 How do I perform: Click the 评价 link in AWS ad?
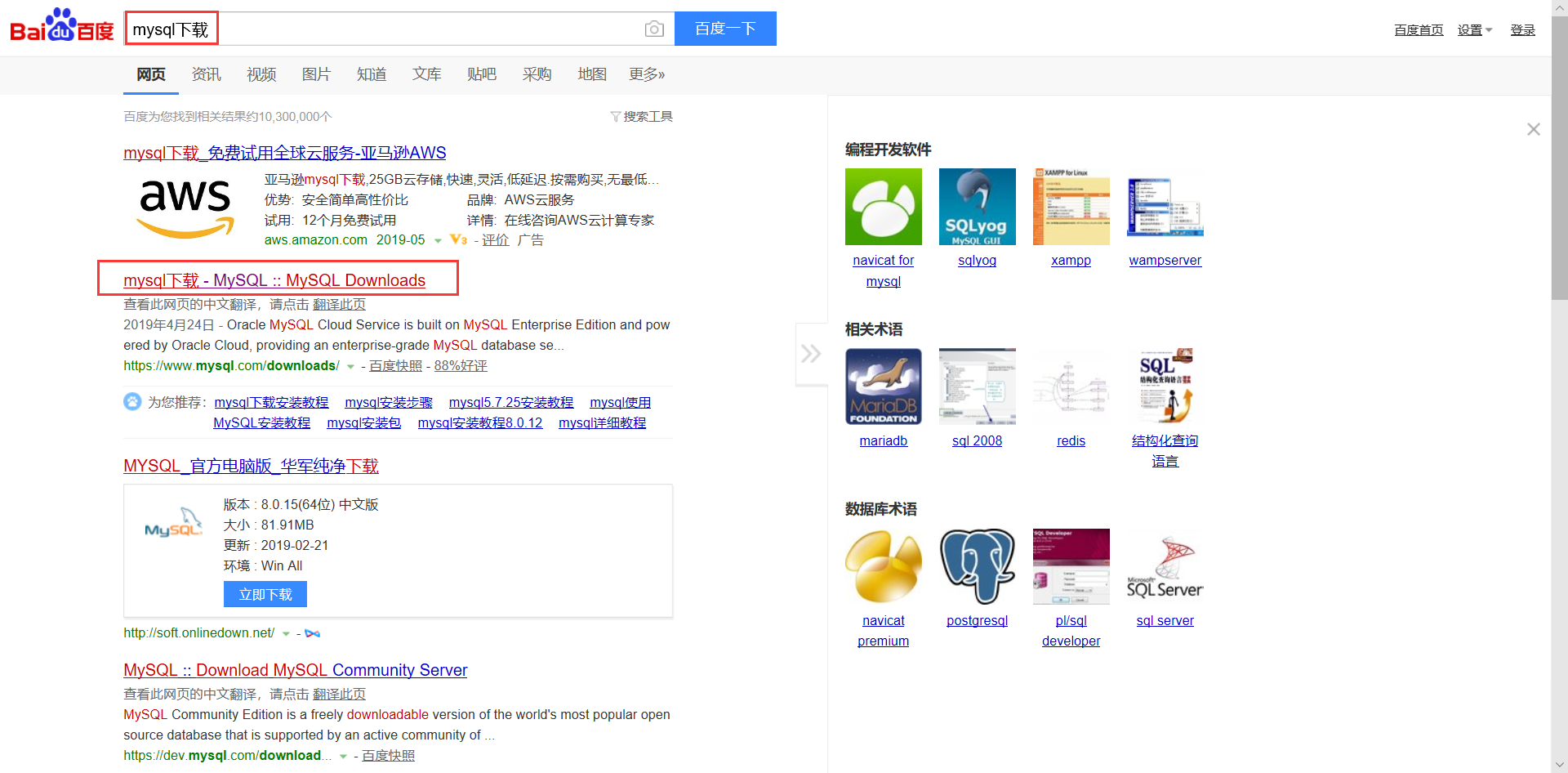click(496, 240)
